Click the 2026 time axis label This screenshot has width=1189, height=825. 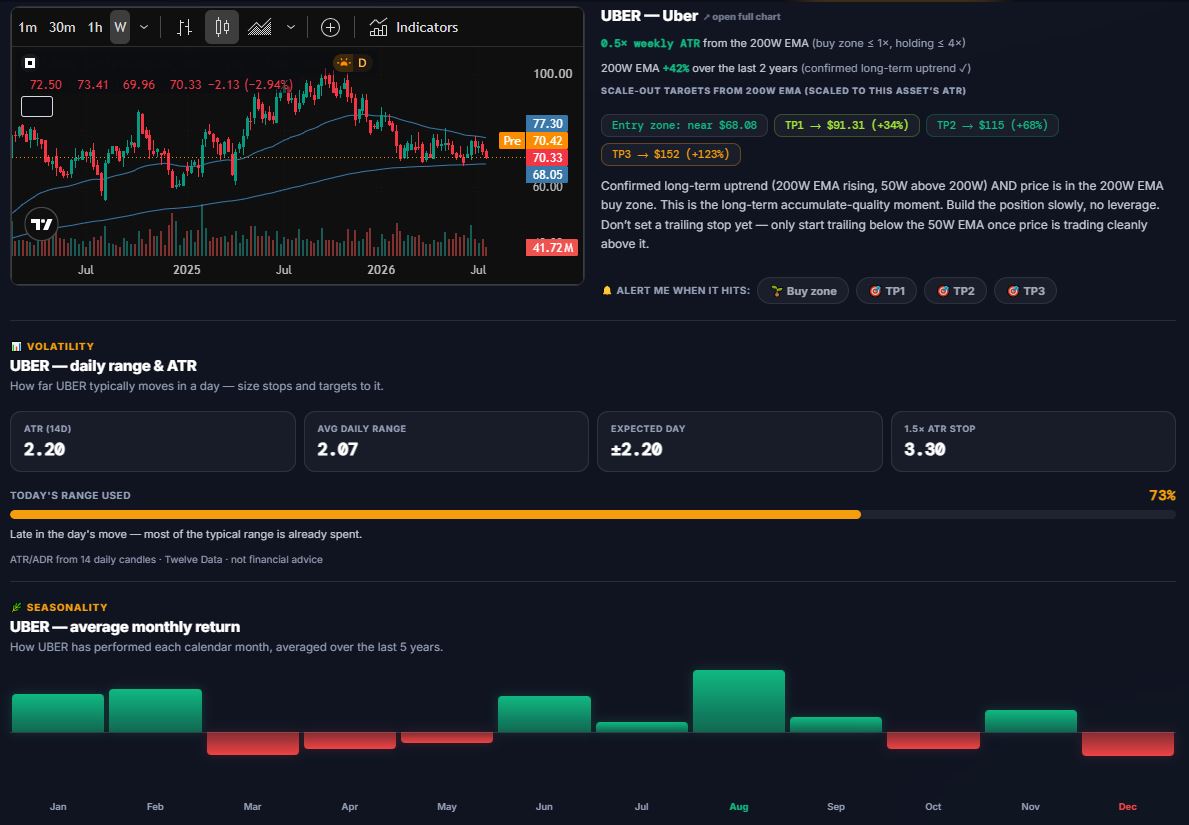[x=381, y=270]
